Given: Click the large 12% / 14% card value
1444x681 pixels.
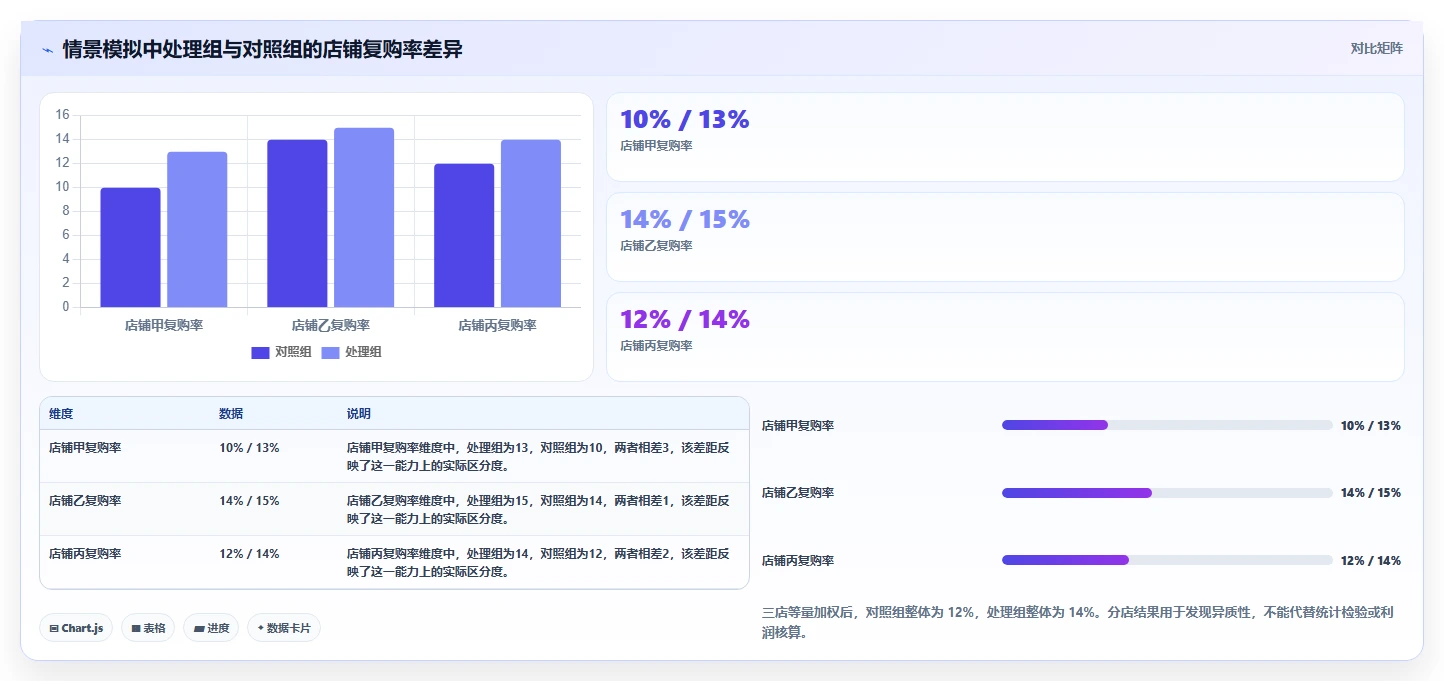Looking at the screenshot, I should point(685,319).
